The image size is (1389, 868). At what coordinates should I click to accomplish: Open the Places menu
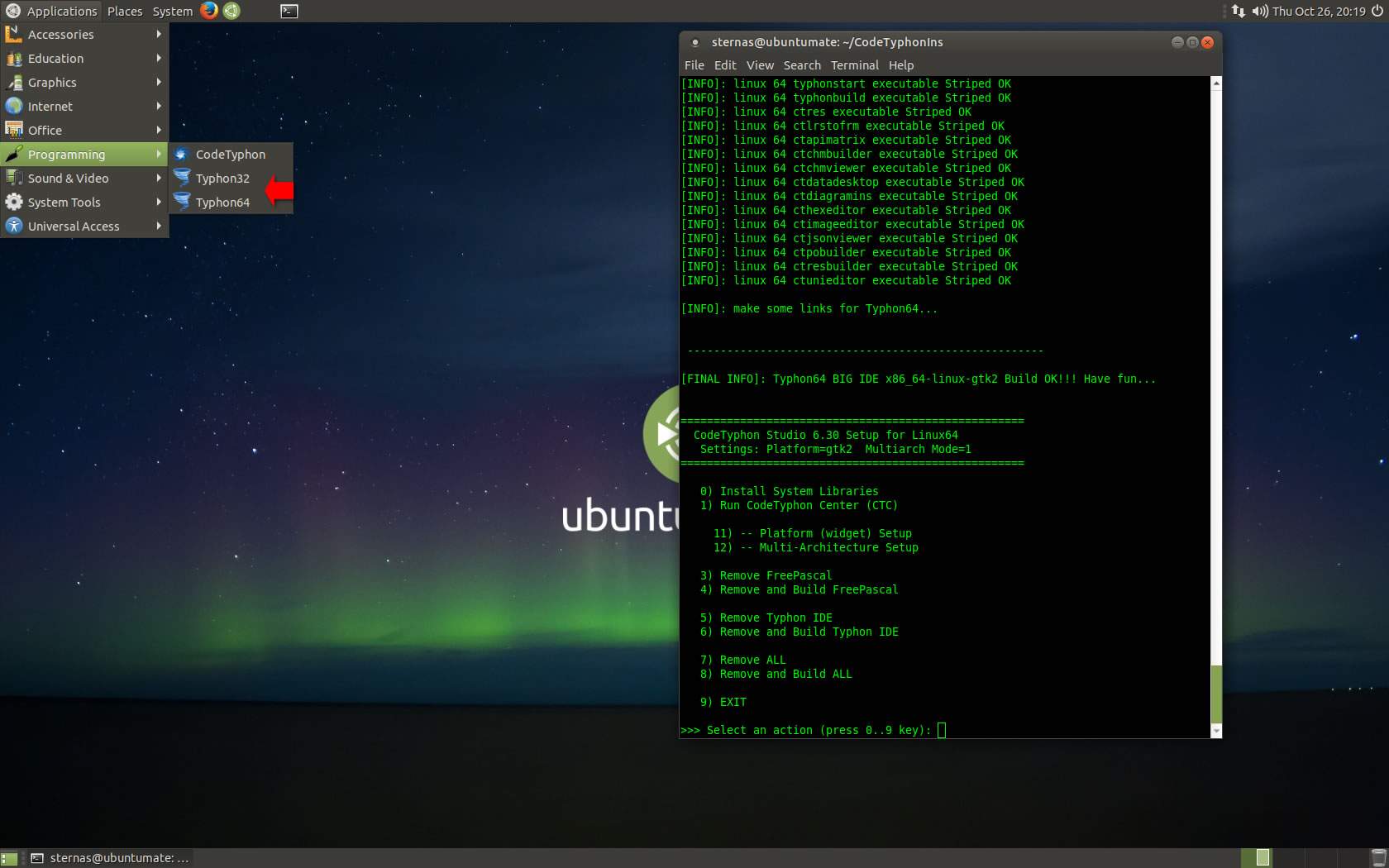tap(125, 11)
